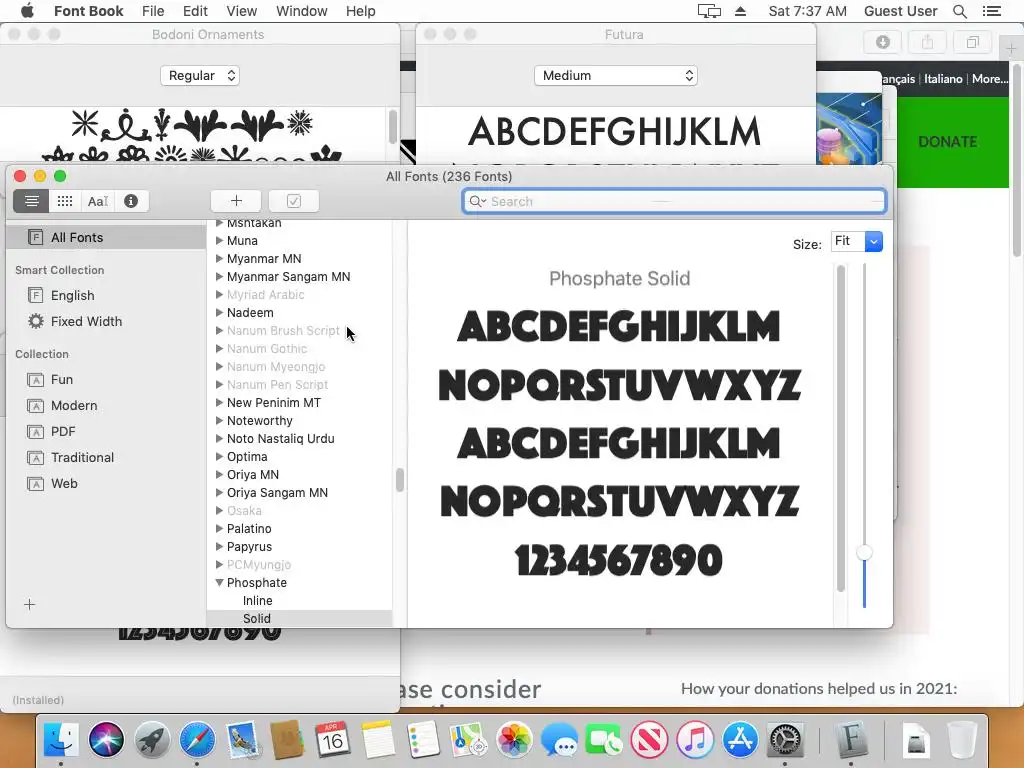Open Medium style dropdown in Futura window
The image size is (1024, 768).
[616, 76]
